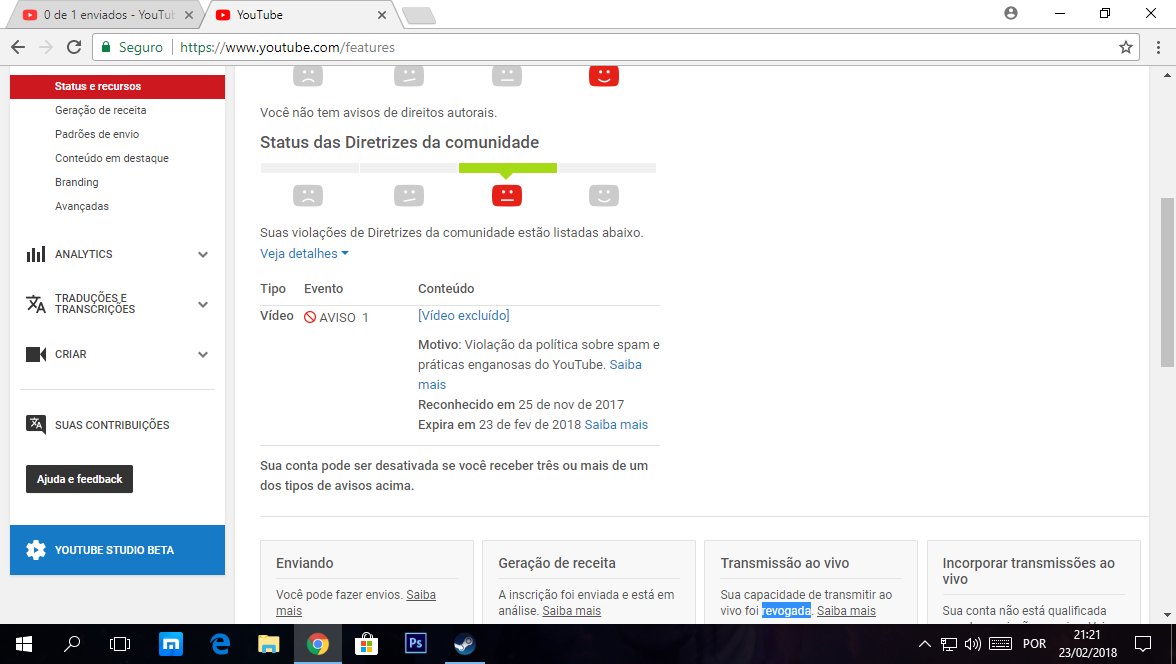Switch to the '0 de 1 enviados' tab
This screenshot has width=1176, height=664.
point(105,14)
